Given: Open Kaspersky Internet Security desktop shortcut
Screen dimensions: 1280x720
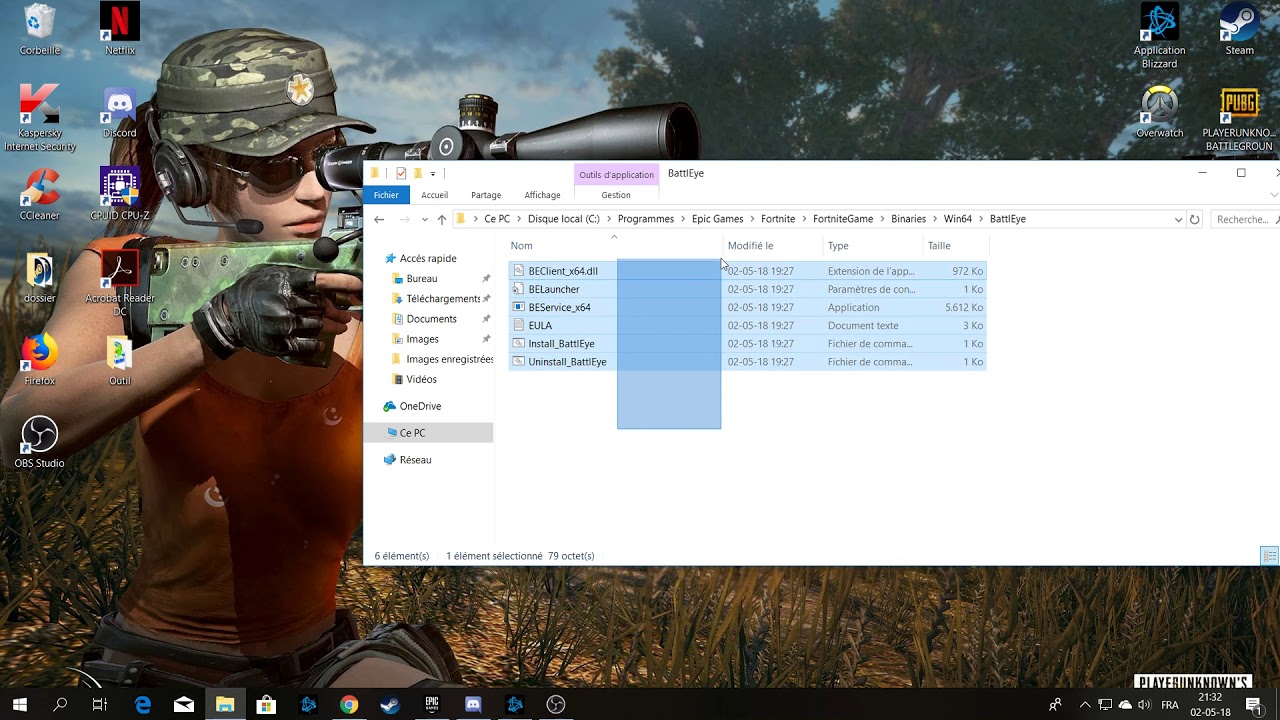Looking at the screenshot, I should 40,119.
